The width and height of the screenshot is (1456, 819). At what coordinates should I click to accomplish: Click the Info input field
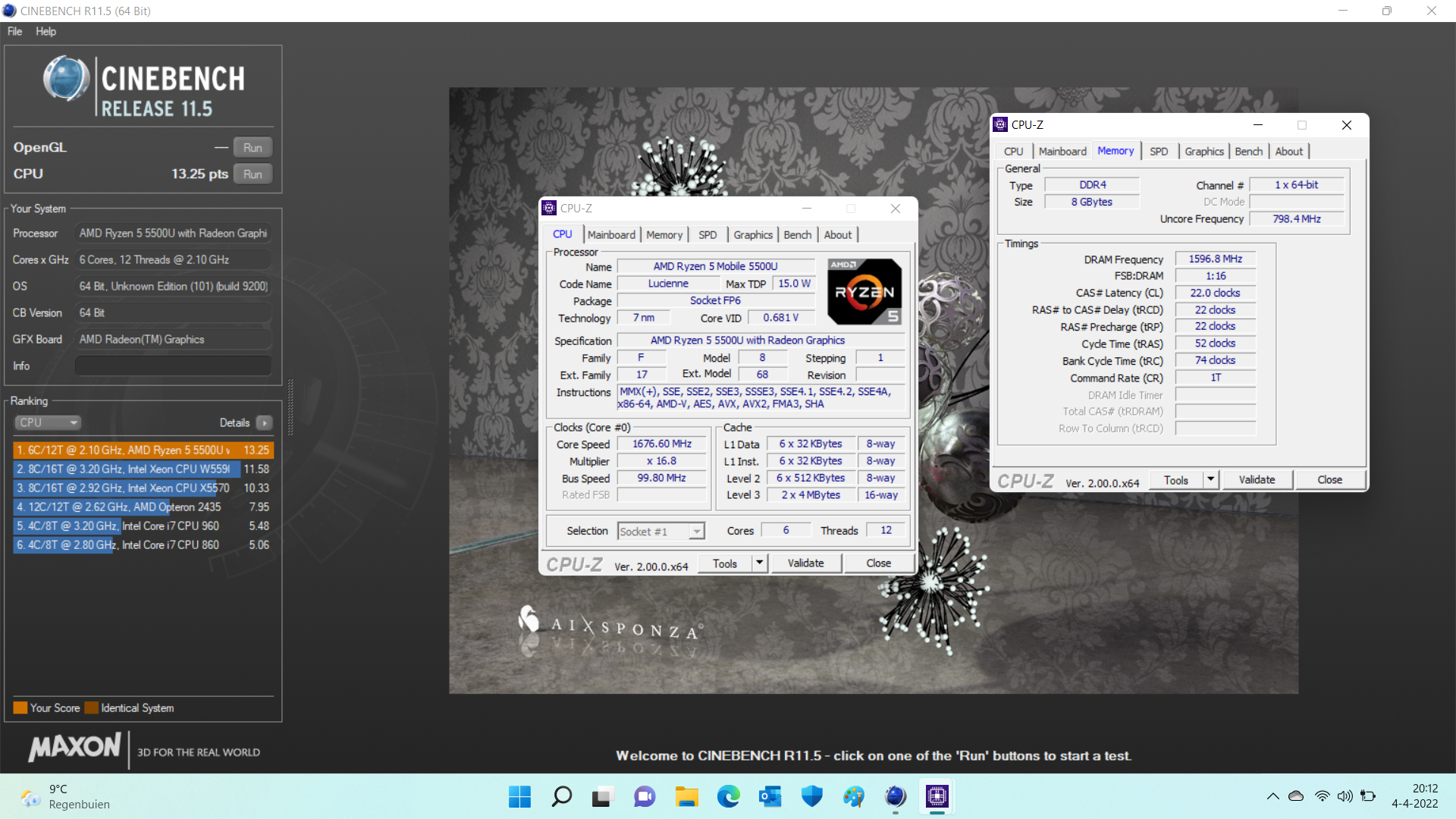tap(173, 366)
